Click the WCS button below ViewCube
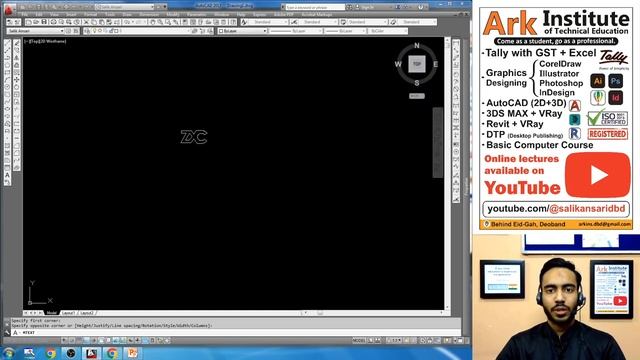 click(417, 96)
